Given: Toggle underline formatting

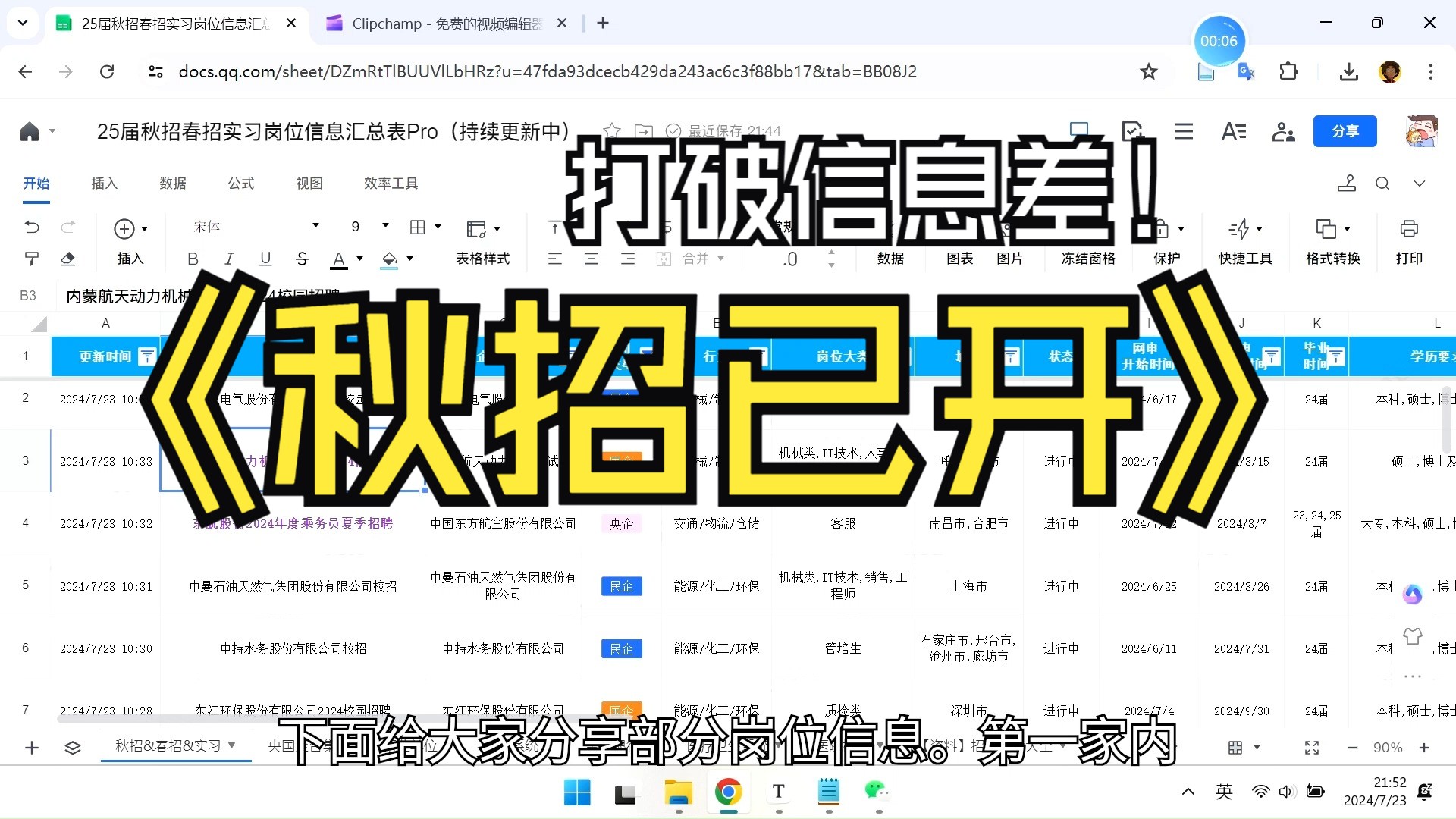Looking at the screenshot, I should click(265, 259).
